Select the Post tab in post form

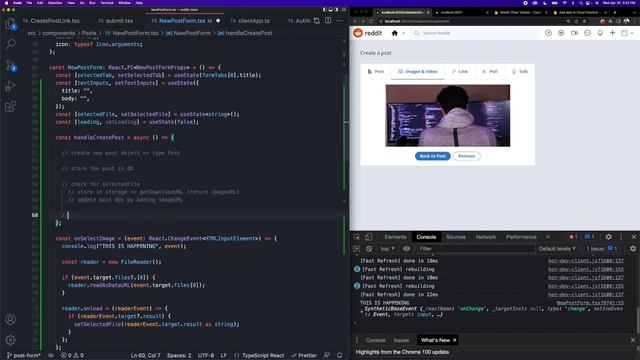(376, 71)
